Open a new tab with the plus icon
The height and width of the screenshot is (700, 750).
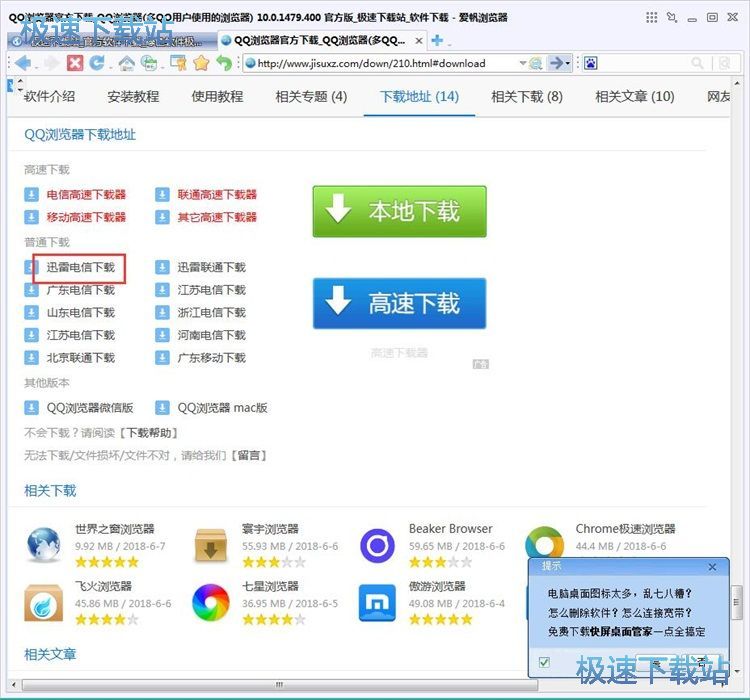[437, 41]
